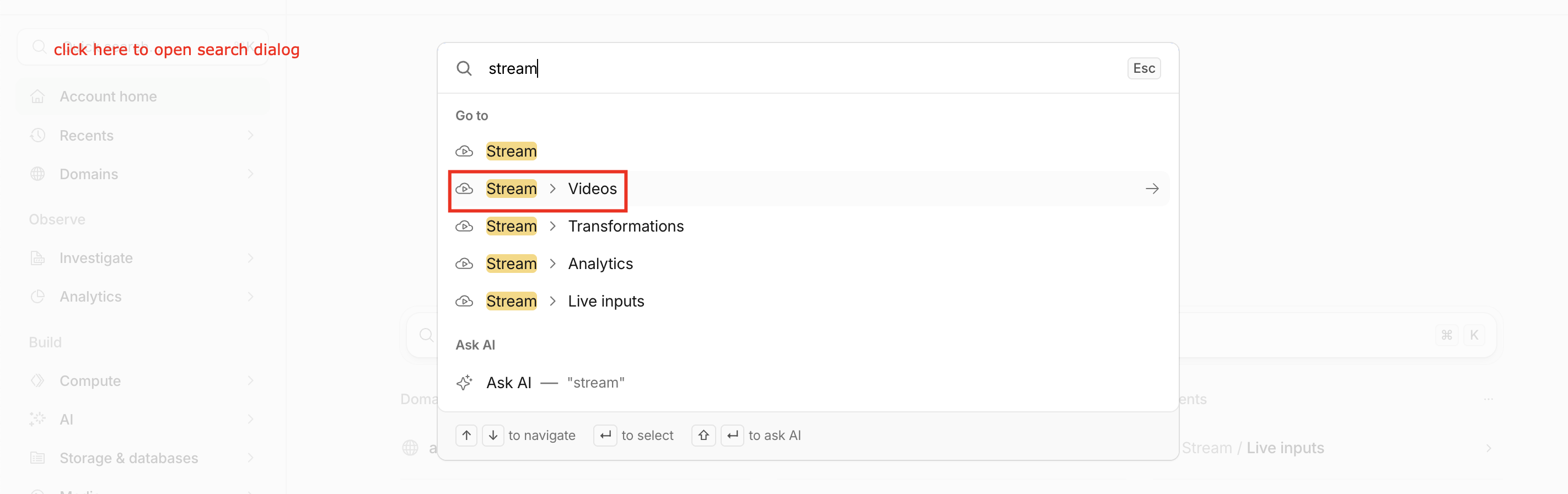1568x494 pixels.
Task: Click the down arrow navigate key hint
Action: [x=493, y=436]
